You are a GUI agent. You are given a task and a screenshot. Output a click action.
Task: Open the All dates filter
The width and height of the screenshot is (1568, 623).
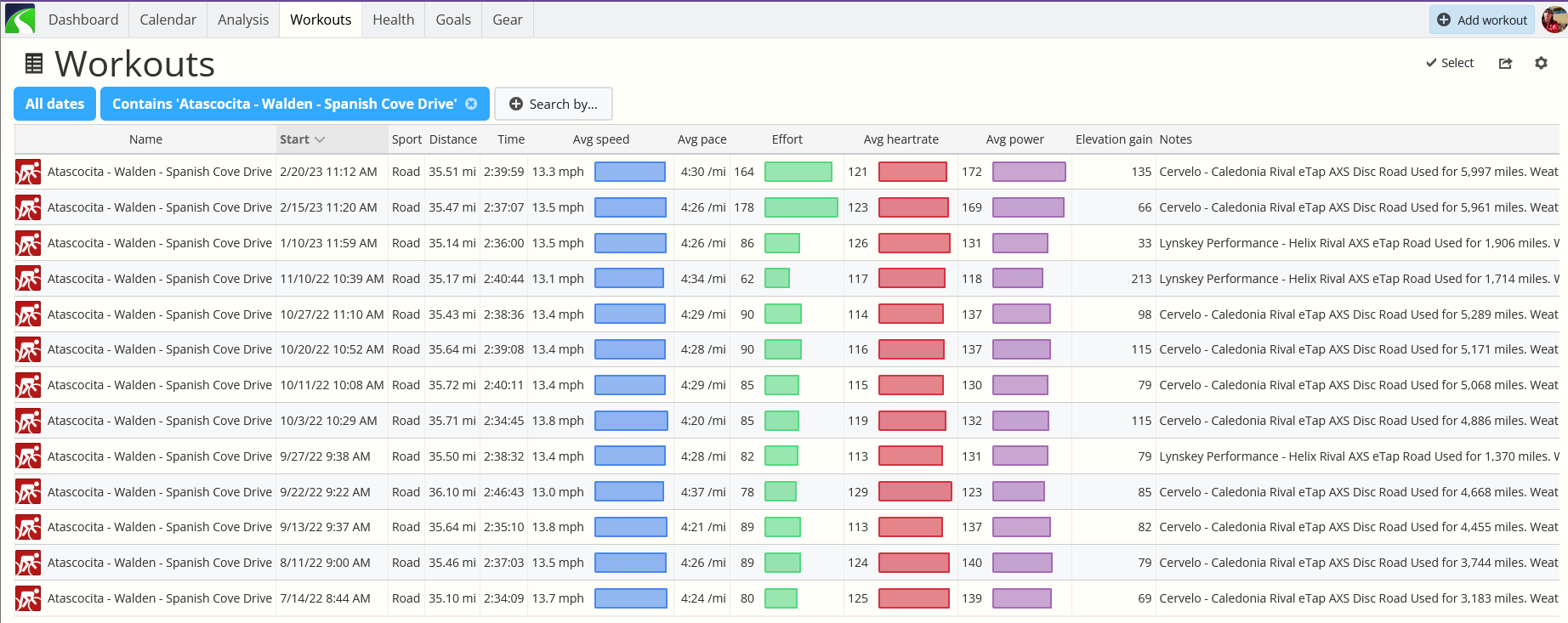(x=55, y=104)
